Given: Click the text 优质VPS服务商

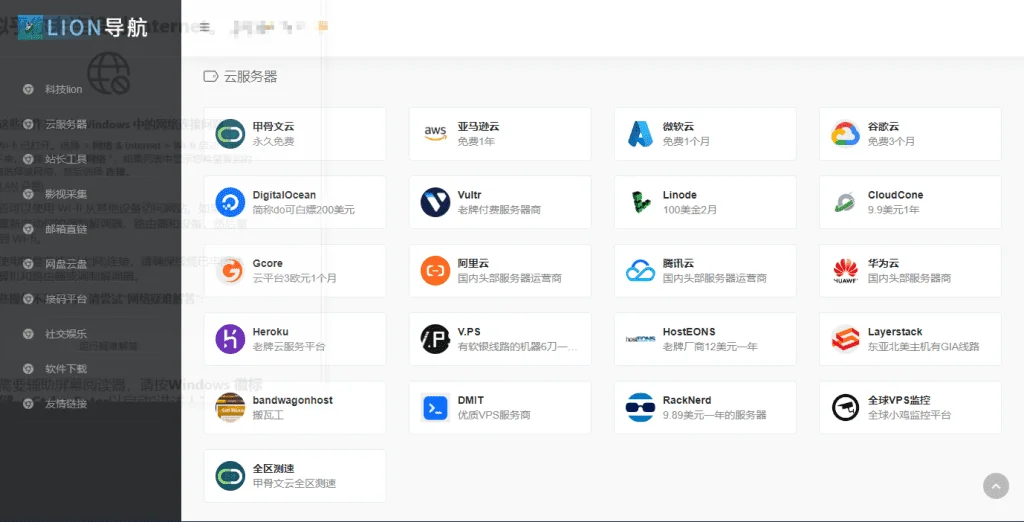Looking at the screenshot, I should [x=494, y=415].
